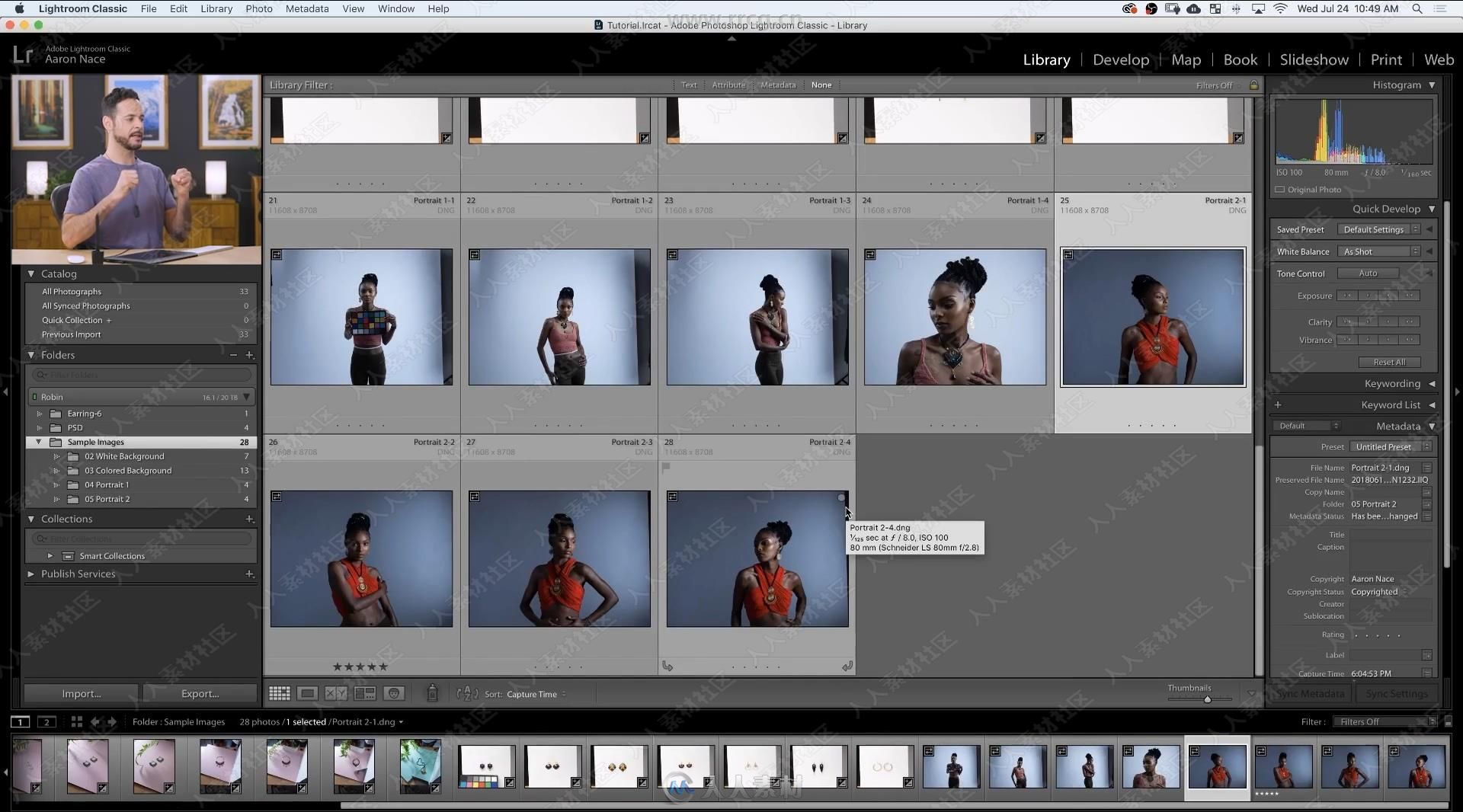This screenshot has width=1463, height=812.
Task: Select Attribute library filter
Action: coord(728,85)
